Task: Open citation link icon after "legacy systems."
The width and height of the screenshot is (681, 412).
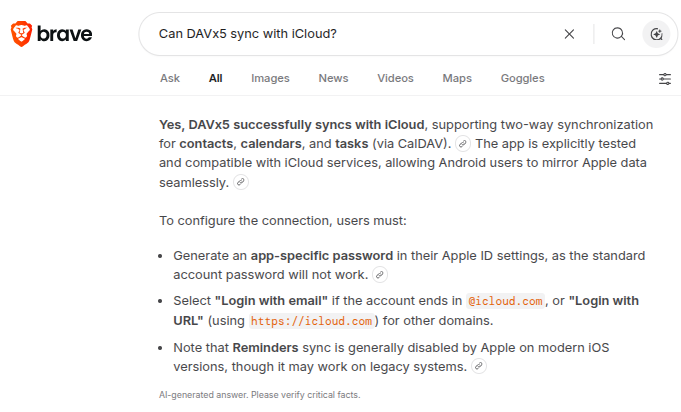Action: click(x=479, y=366)
